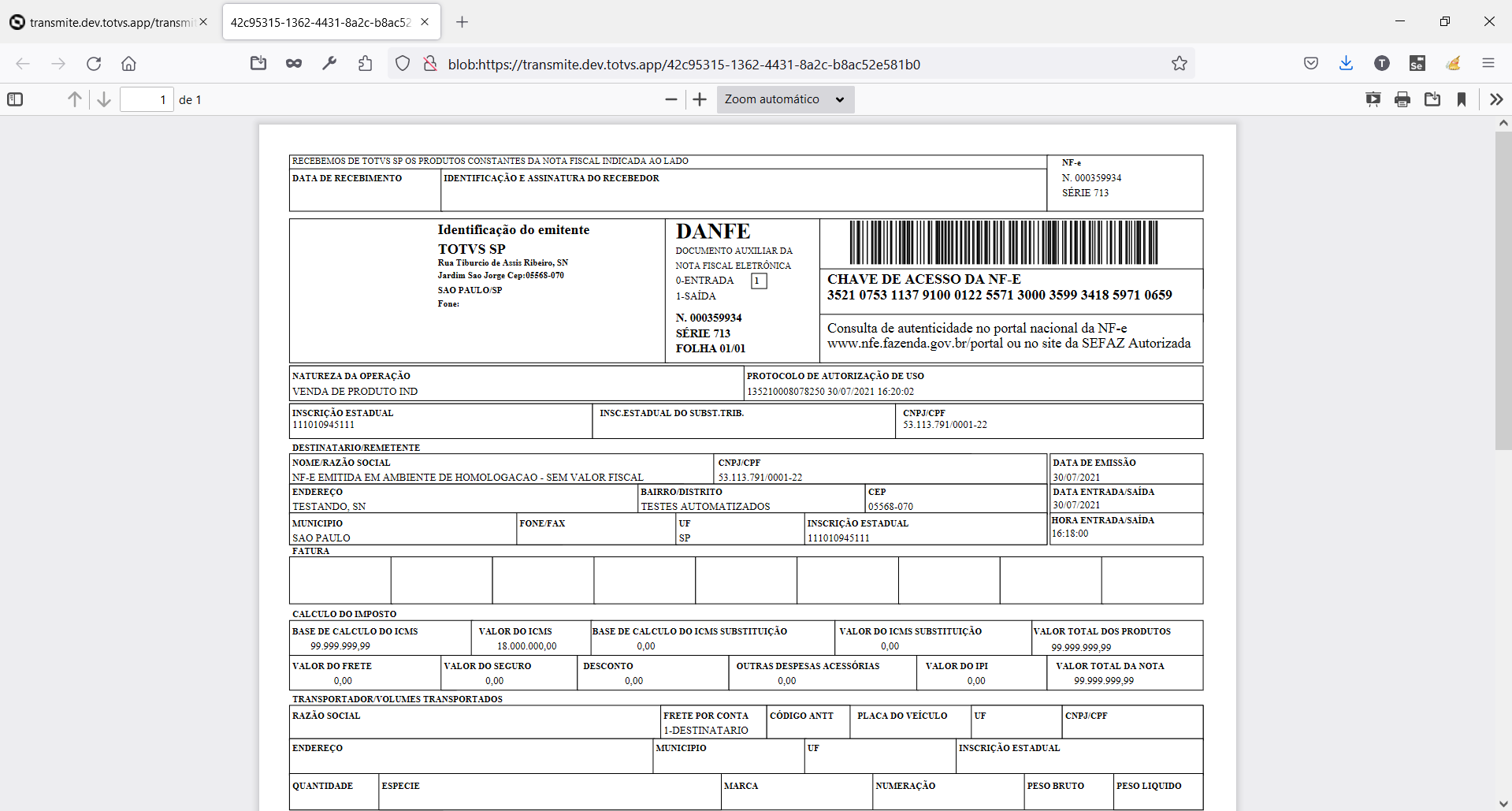
Task: Open current view bookmark link
Action: pos(1462,99)
